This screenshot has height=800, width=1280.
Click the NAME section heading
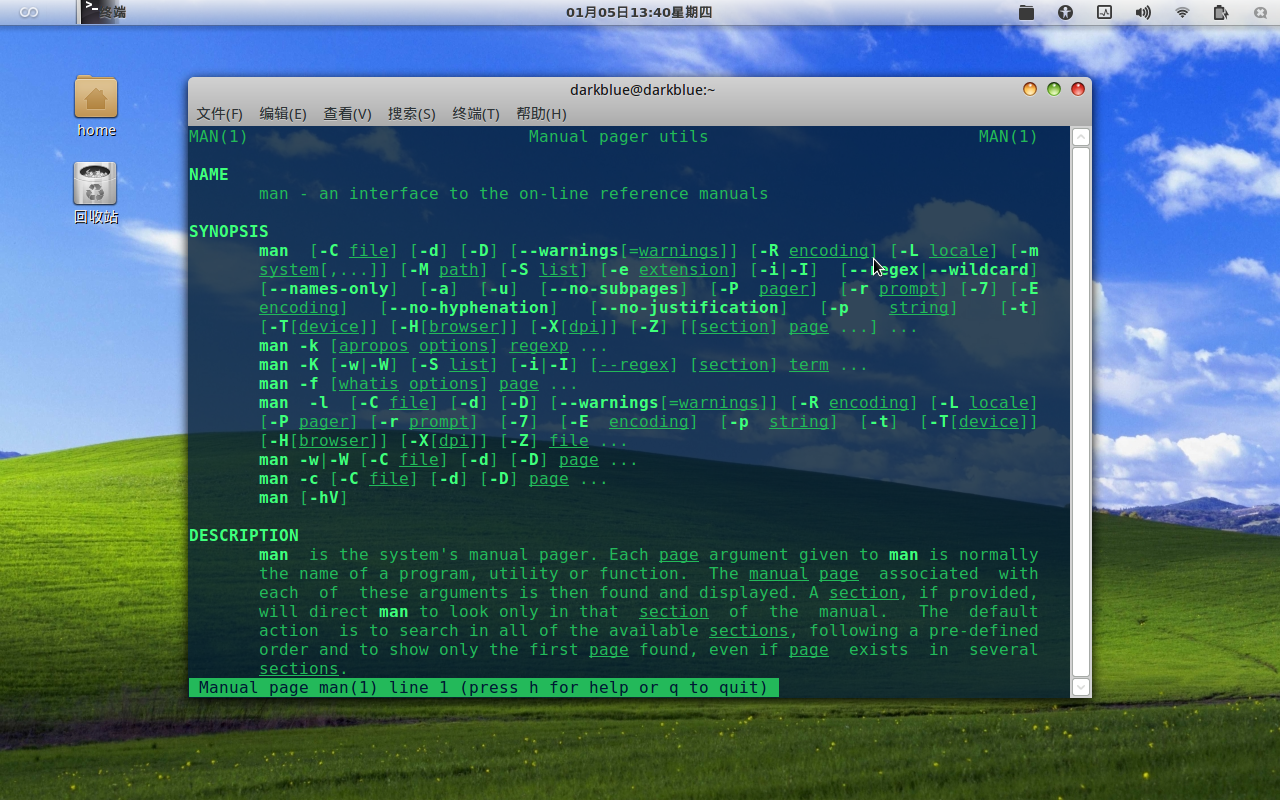tap(209, 175)
